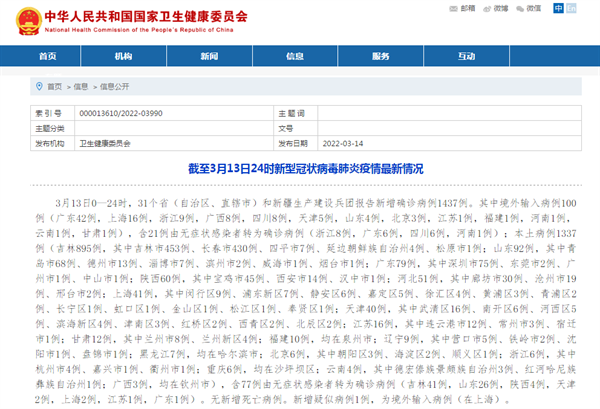Open the 微博 Weibo icon
The image size is (600, 409).
pyautogui.click(x=487, y=9)
